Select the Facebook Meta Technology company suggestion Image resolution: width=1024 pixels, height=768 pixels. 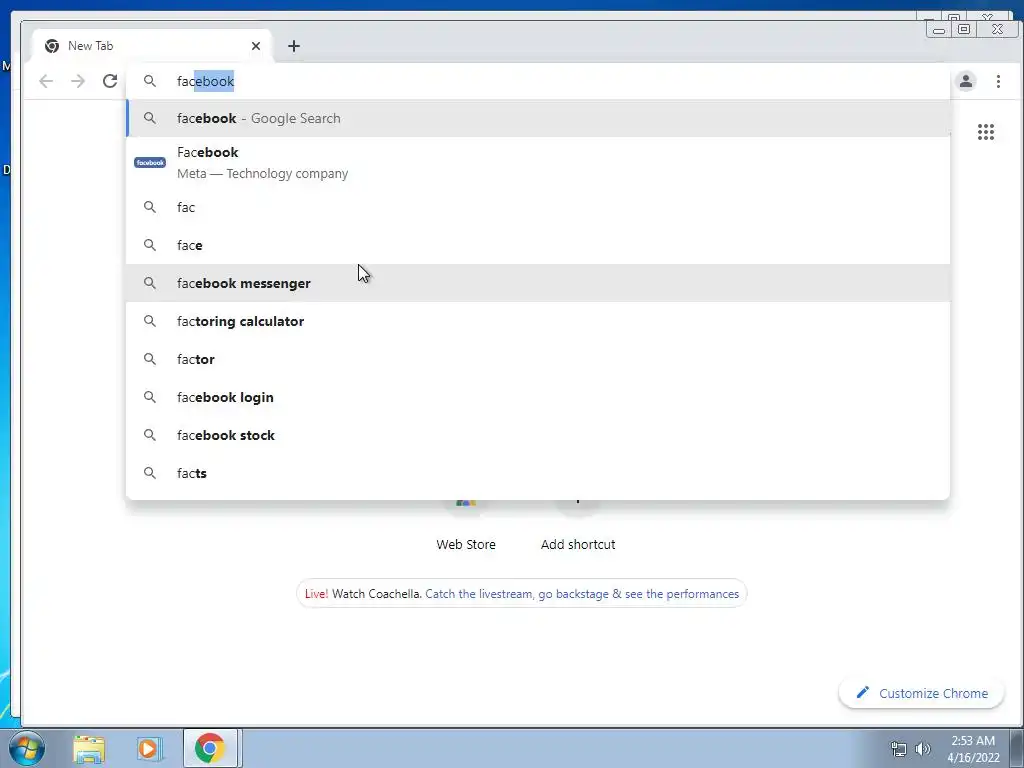click(x=537, y=163)
